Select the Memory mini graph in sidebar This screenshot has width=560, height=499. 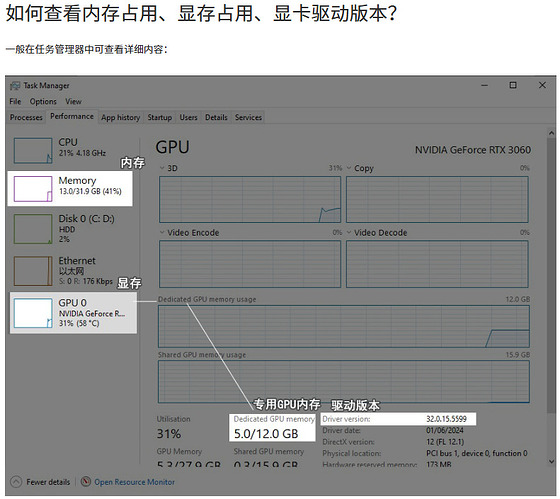pyautogui.click(x=33, y=189)
